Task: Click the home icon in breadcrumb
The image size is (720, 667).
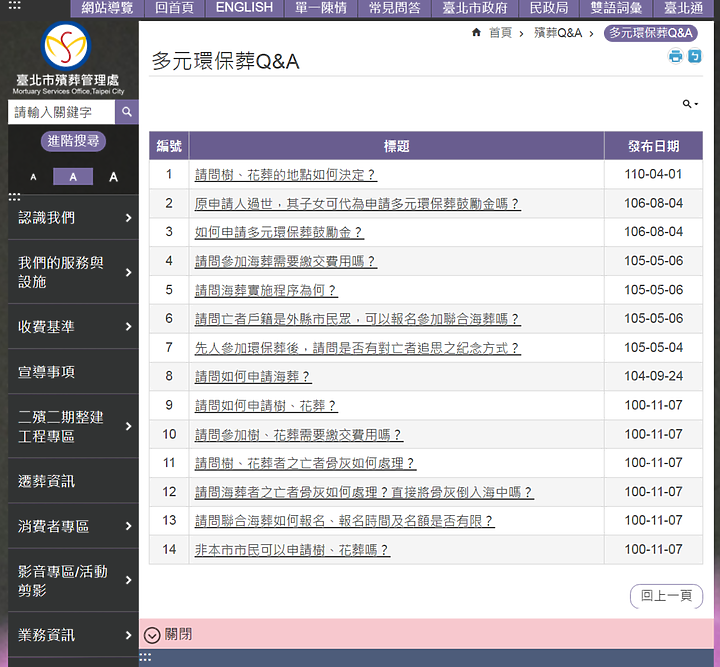Action: pyautogui.click(x=476, y=33)
